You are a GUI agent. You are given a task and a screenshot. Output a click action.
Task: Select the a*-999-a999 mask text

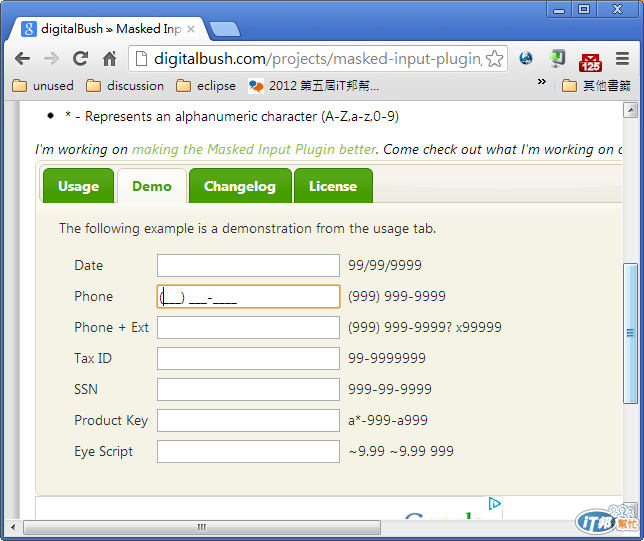(x=388, y=420)
